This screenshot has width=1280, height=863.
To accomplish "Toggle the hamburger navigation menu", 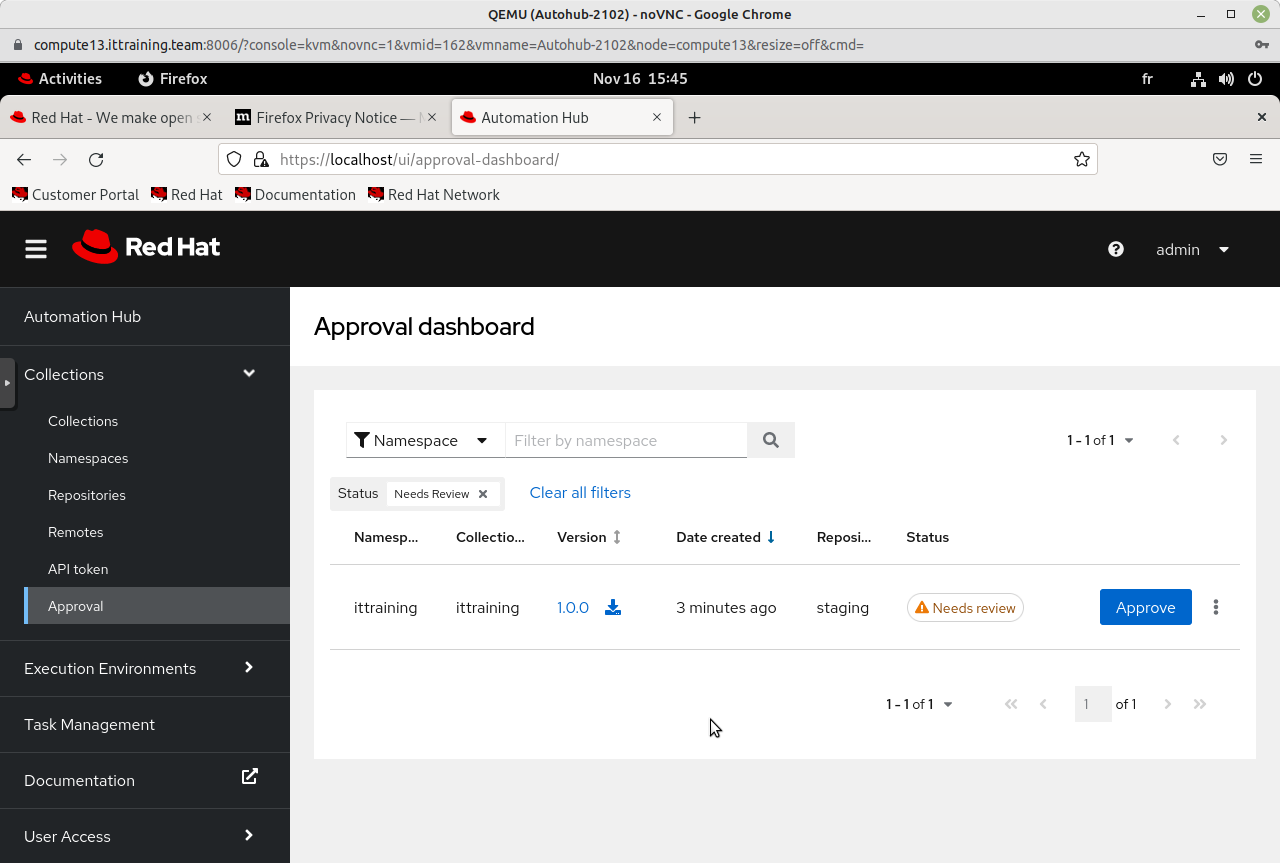I will pyautogui.click(x=36, y=249).
